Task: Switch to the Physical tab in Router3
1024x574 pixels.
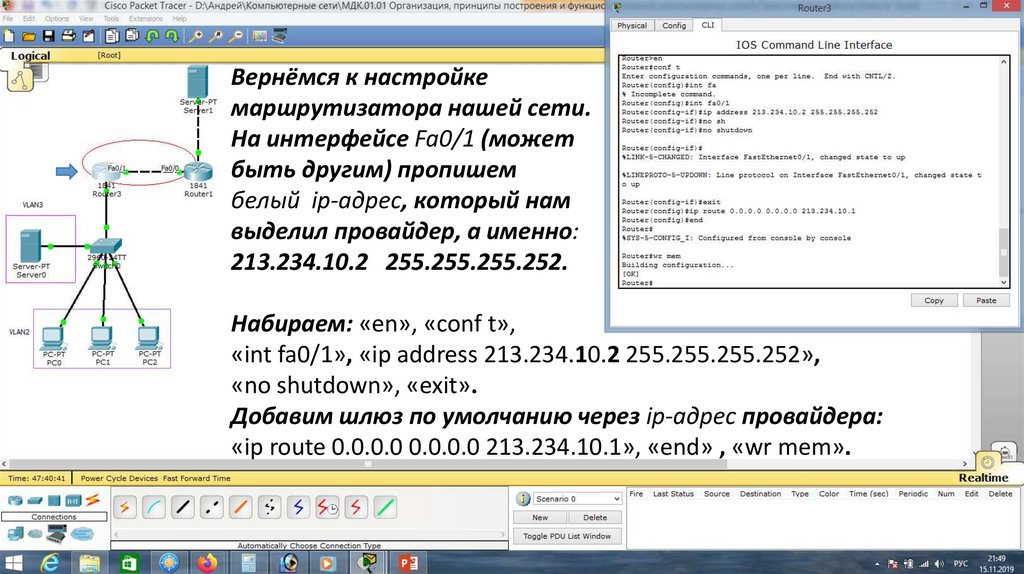Action: click(632, 25)
